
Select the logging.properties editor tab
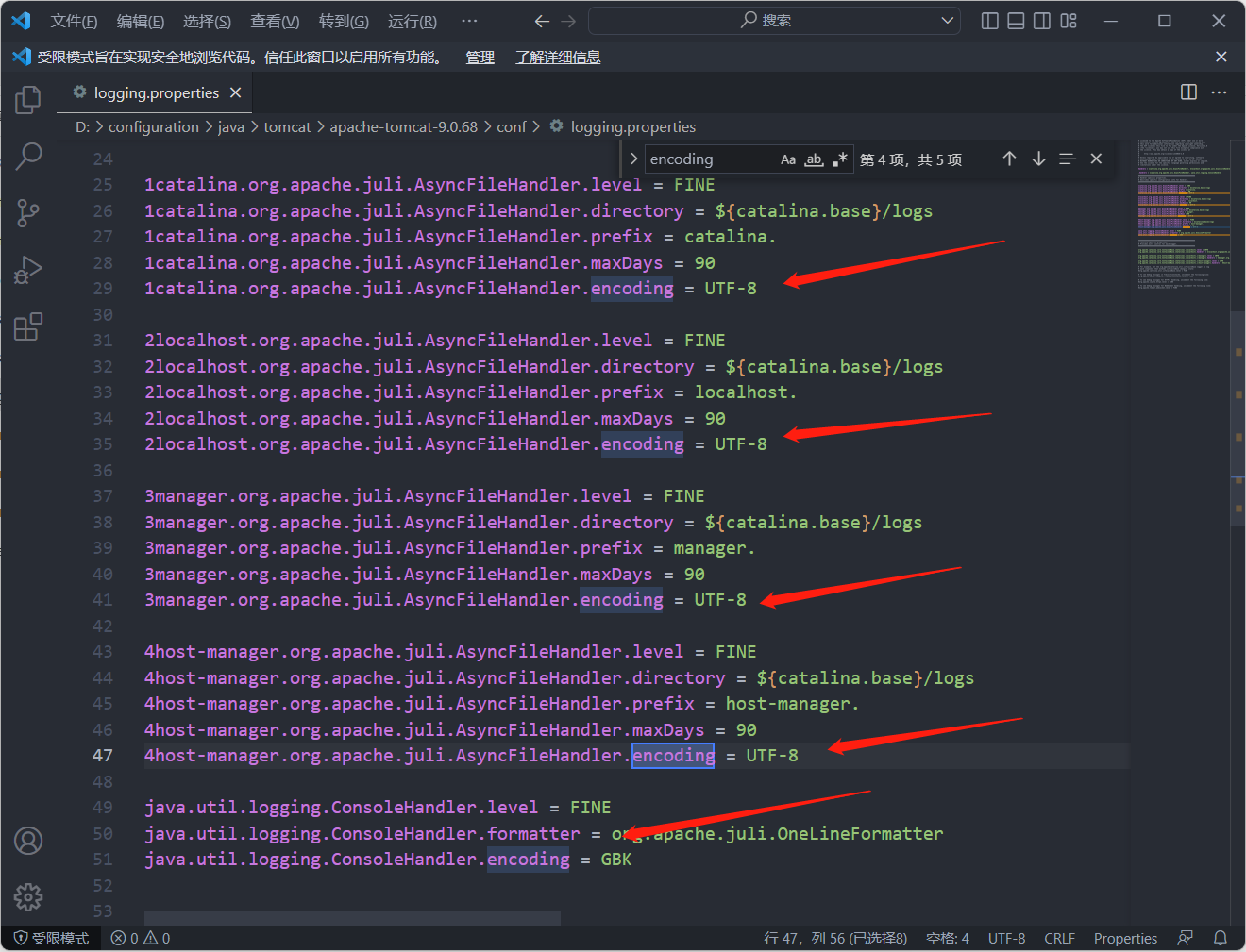tap(156, 93)
